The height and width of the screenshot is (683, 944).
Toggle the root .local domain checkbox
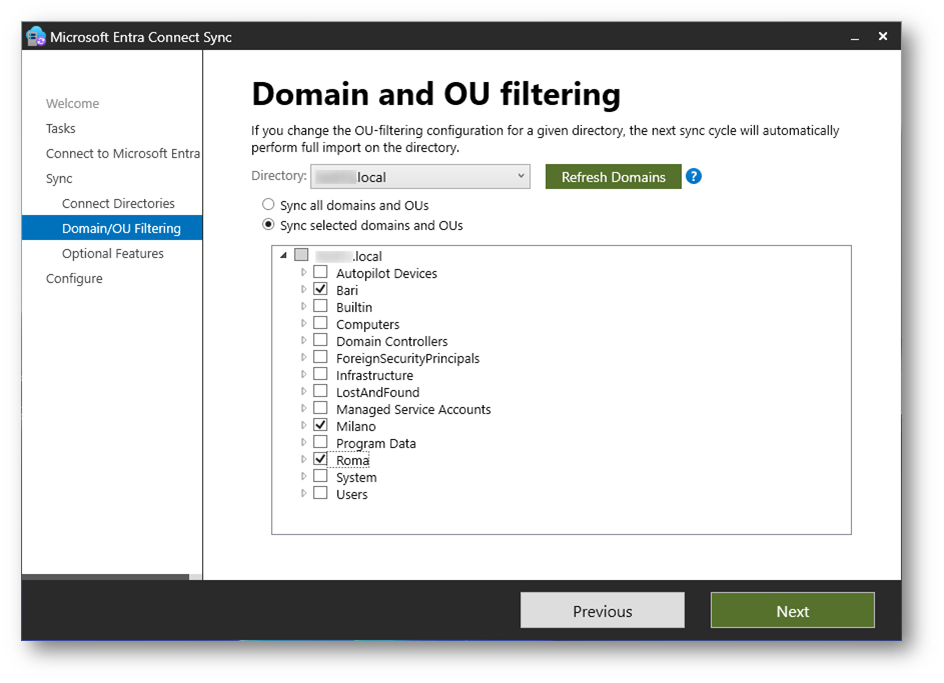(302, 255)
